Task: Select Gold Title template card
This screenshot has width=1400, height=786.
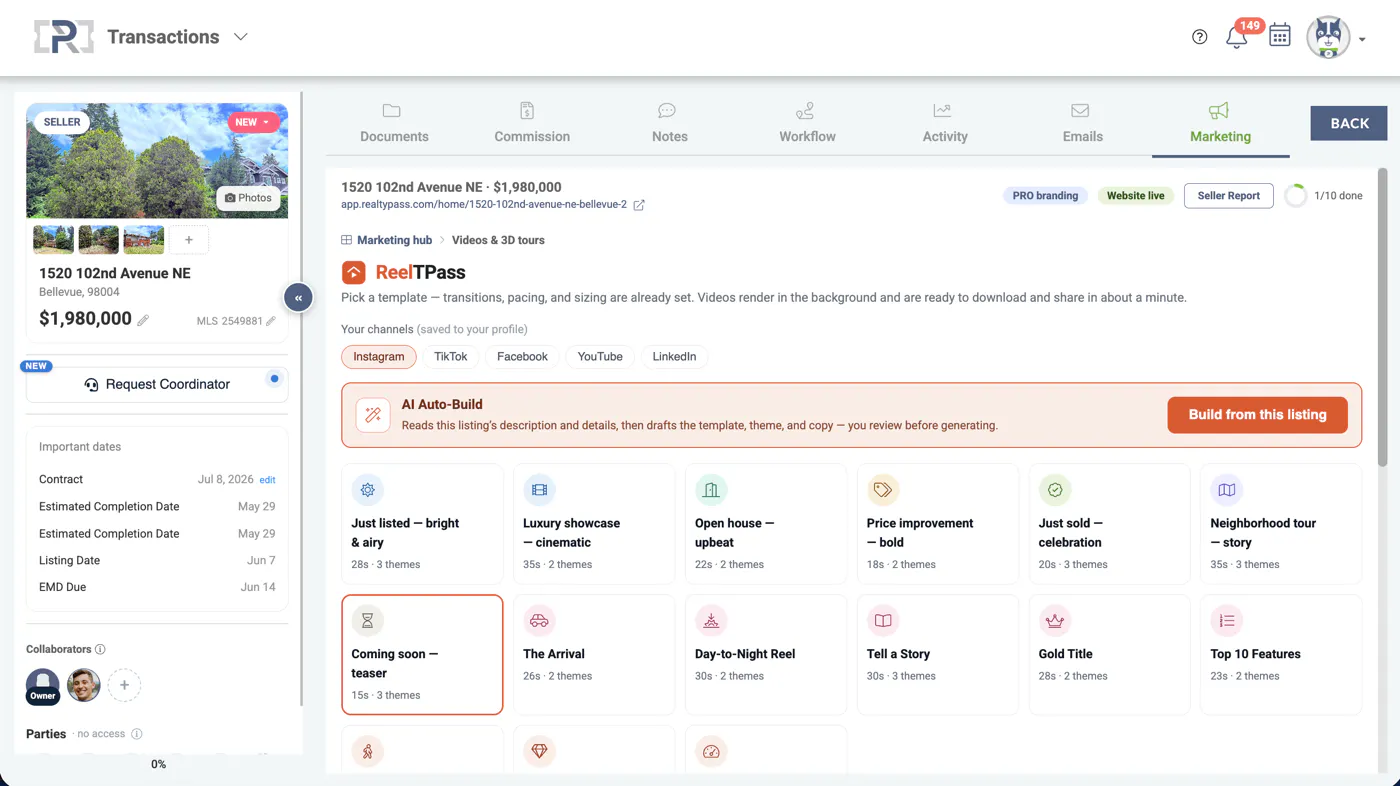Action: (1110, 655)
